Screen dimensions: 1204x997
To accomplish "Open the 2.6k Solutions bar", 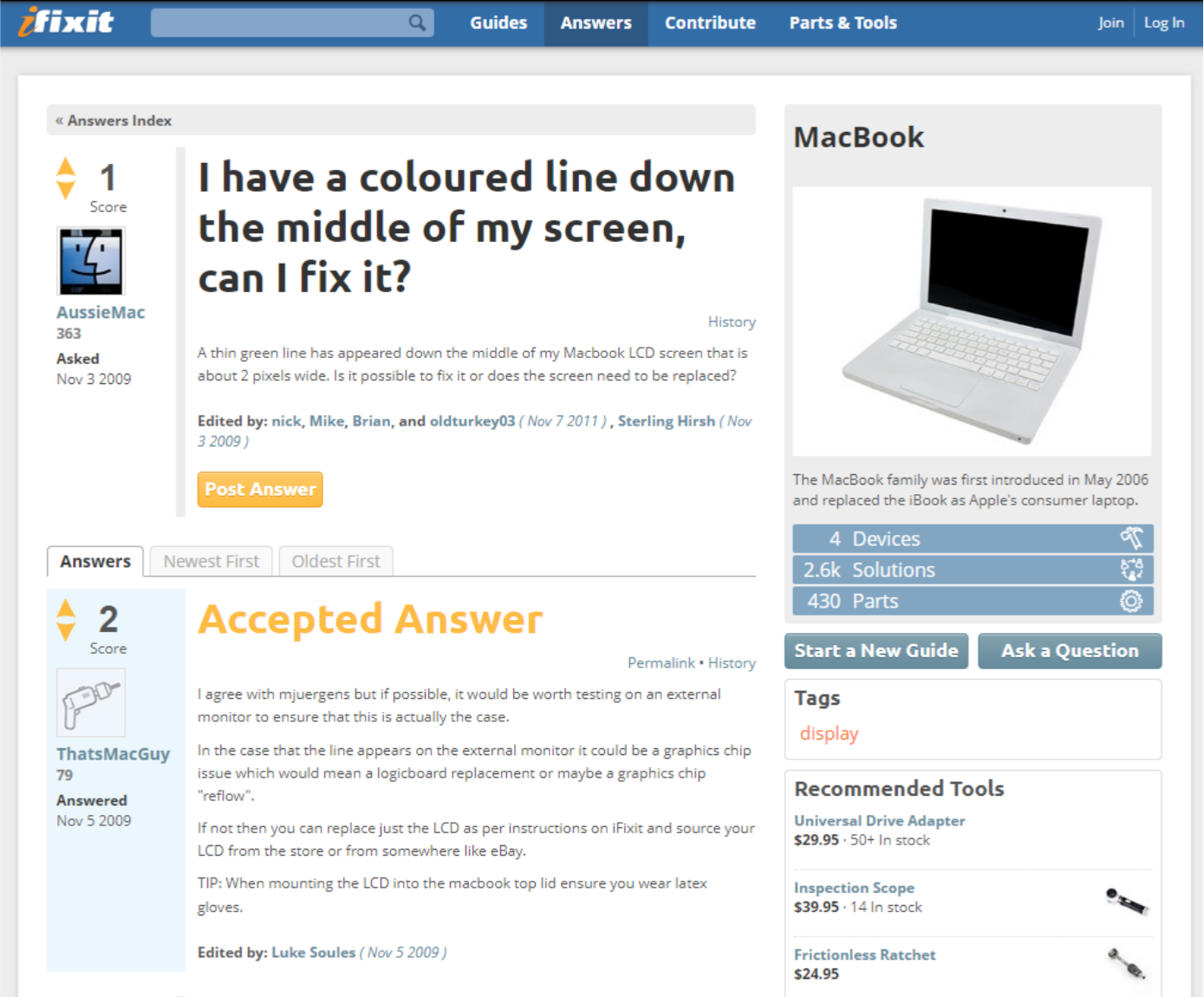I will click(973, 570).
